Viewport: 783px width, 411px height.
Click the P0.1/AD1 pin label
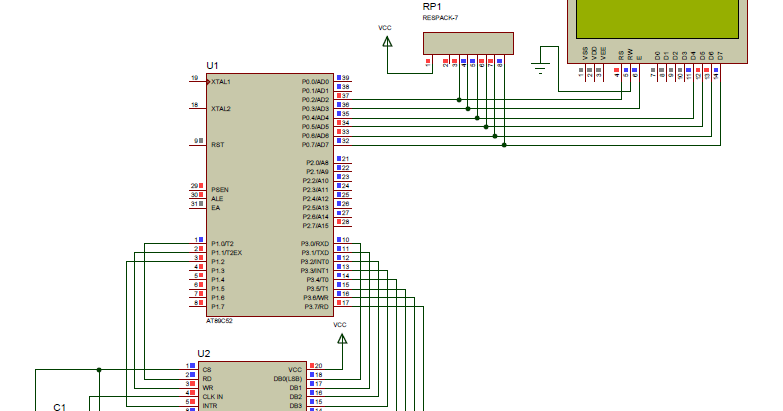pos(315,91)
